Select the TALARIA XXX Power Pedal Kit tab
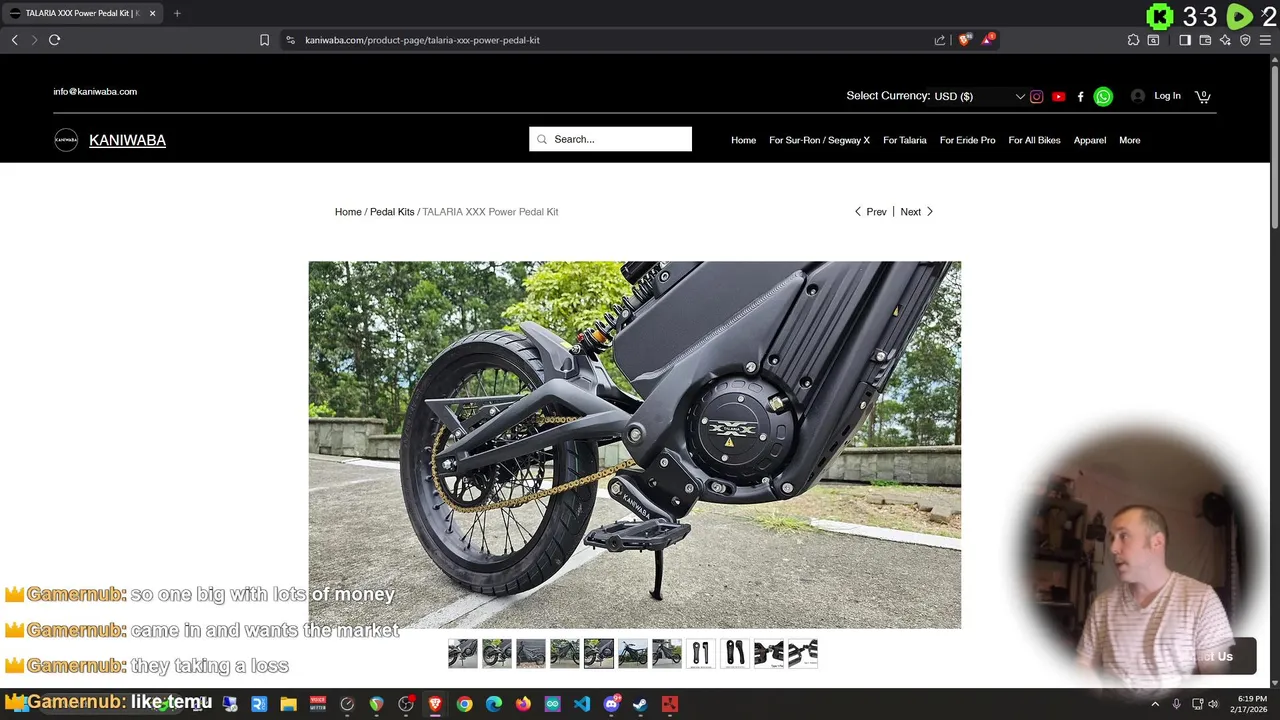 click(x=80, y=13)
